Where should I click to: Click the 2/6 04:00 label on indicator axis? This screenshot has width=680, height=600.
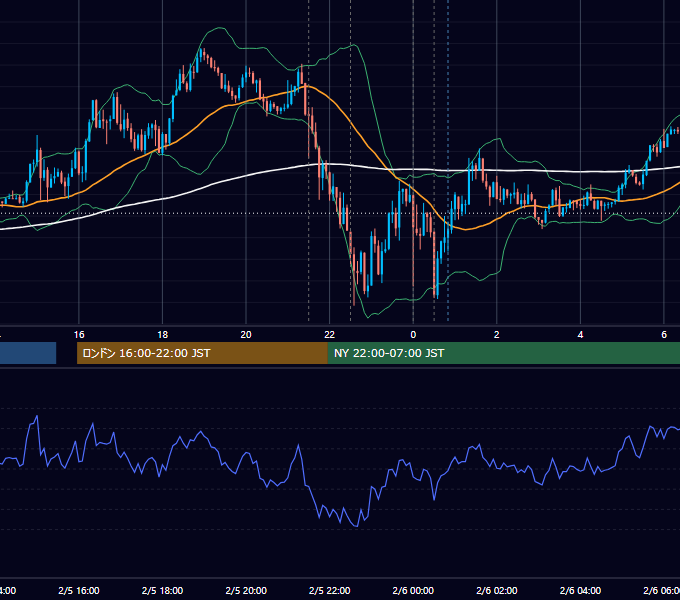point(580,591)
